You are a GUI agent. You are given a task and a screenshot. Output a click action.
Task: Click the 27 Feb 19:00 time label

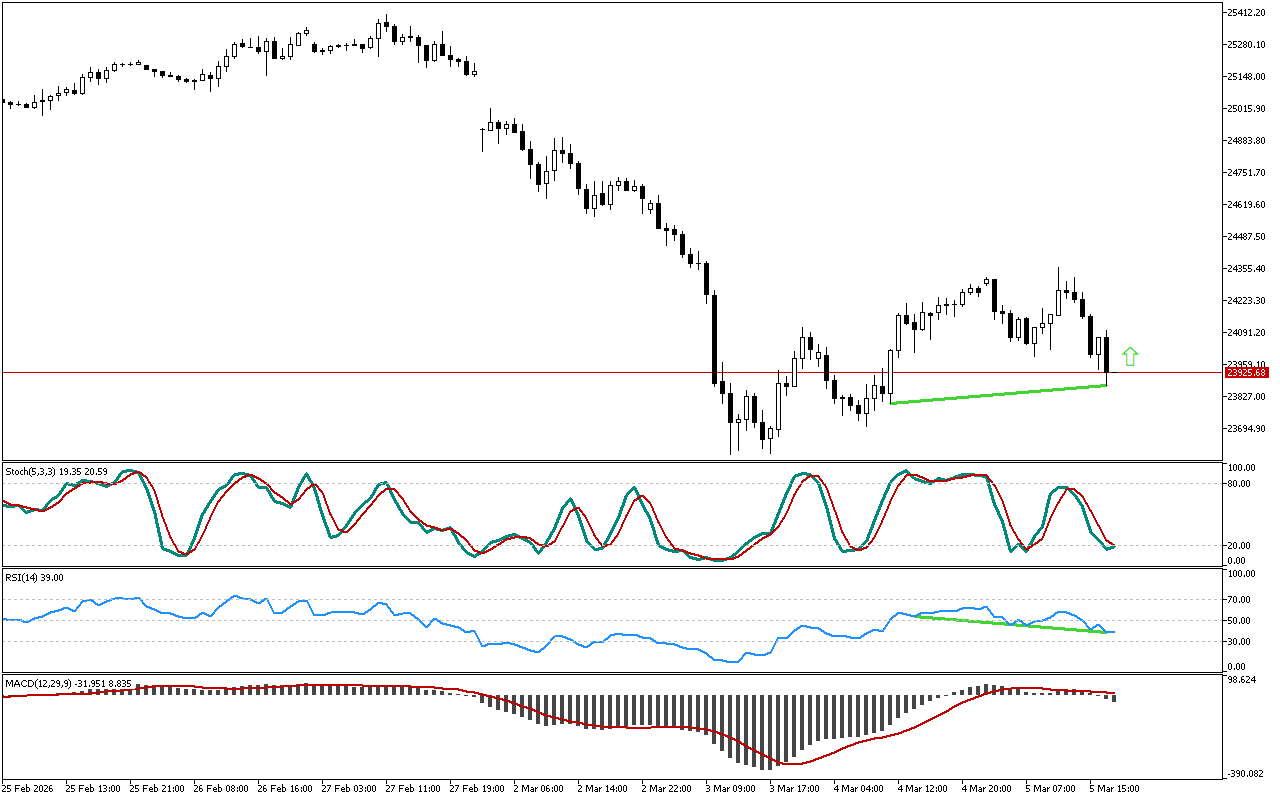pyautogui.click(x=476, y=789)
